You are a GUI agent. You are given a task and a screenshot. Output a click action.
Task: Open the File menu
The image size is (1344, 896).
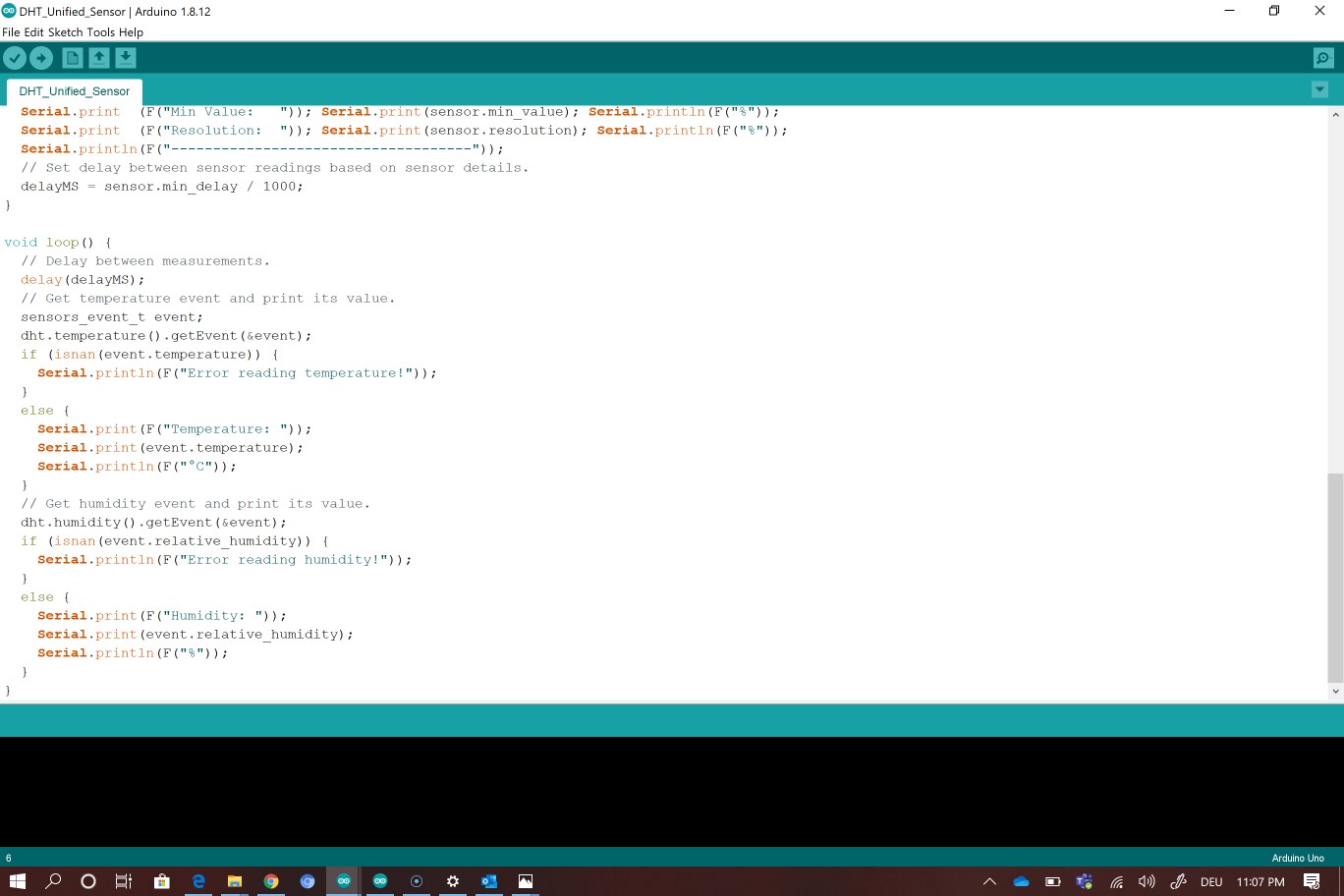point(11,31)
